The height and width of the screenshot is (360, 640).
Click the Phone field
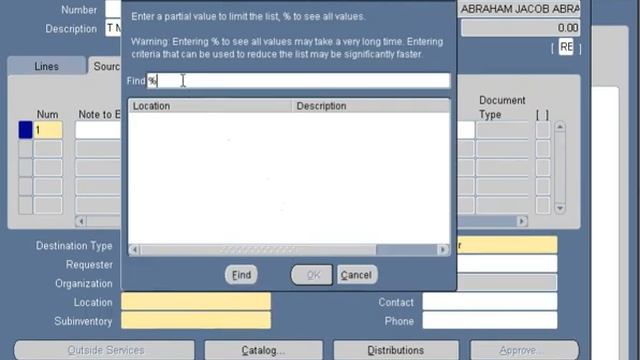click(490, 321)
